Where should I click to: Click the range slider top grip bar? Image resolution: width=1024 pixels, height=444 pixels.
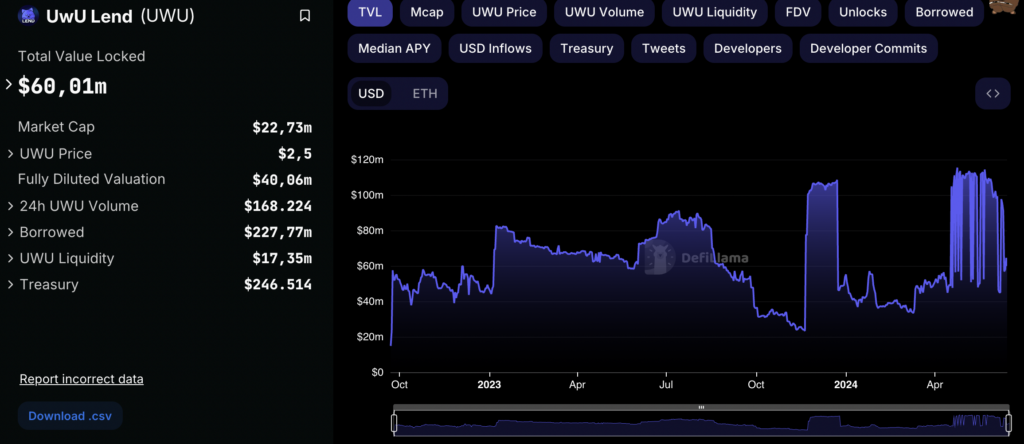[x=701, y=407]
